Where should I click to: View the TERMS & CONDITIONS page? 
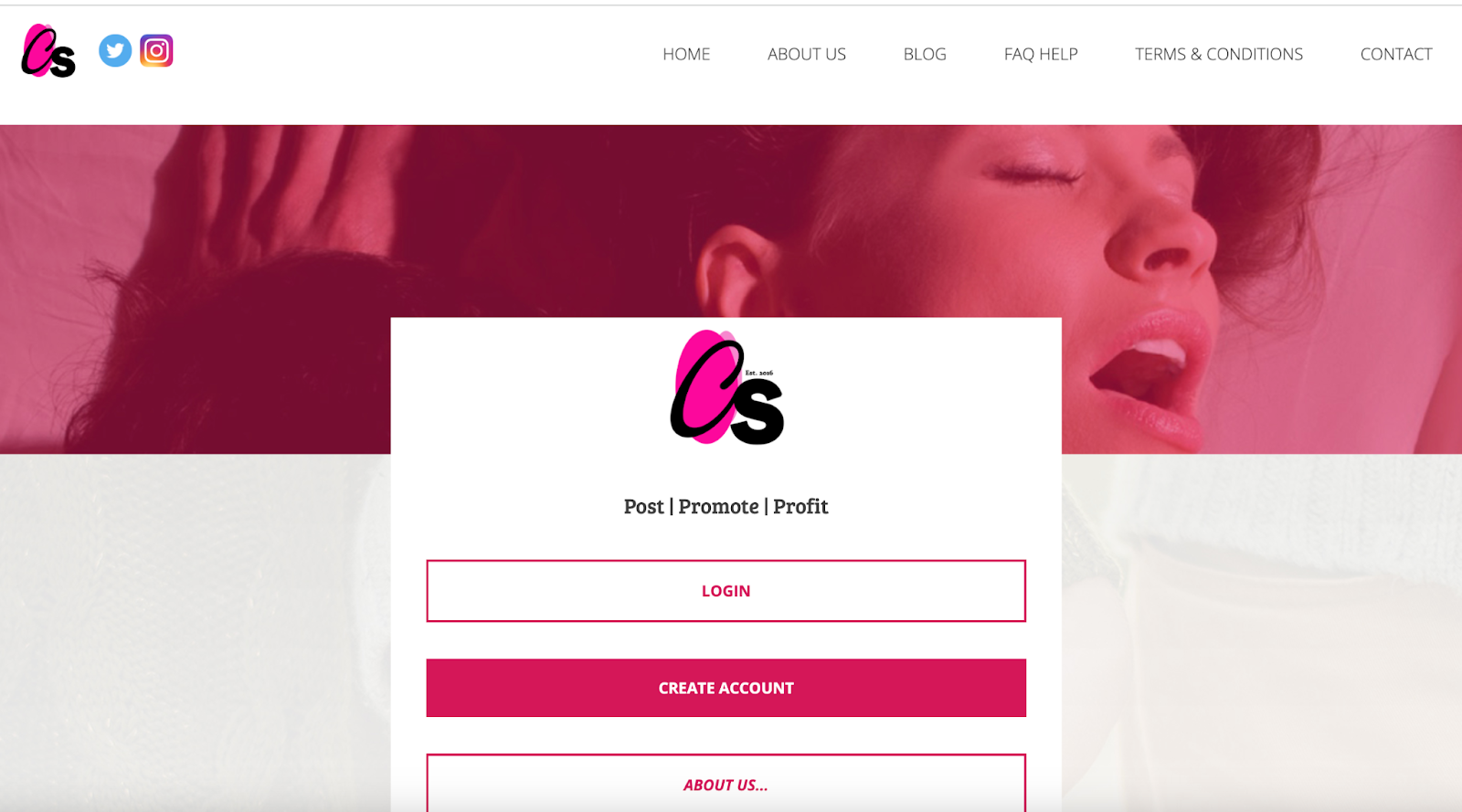click(x=1219, y=54)
